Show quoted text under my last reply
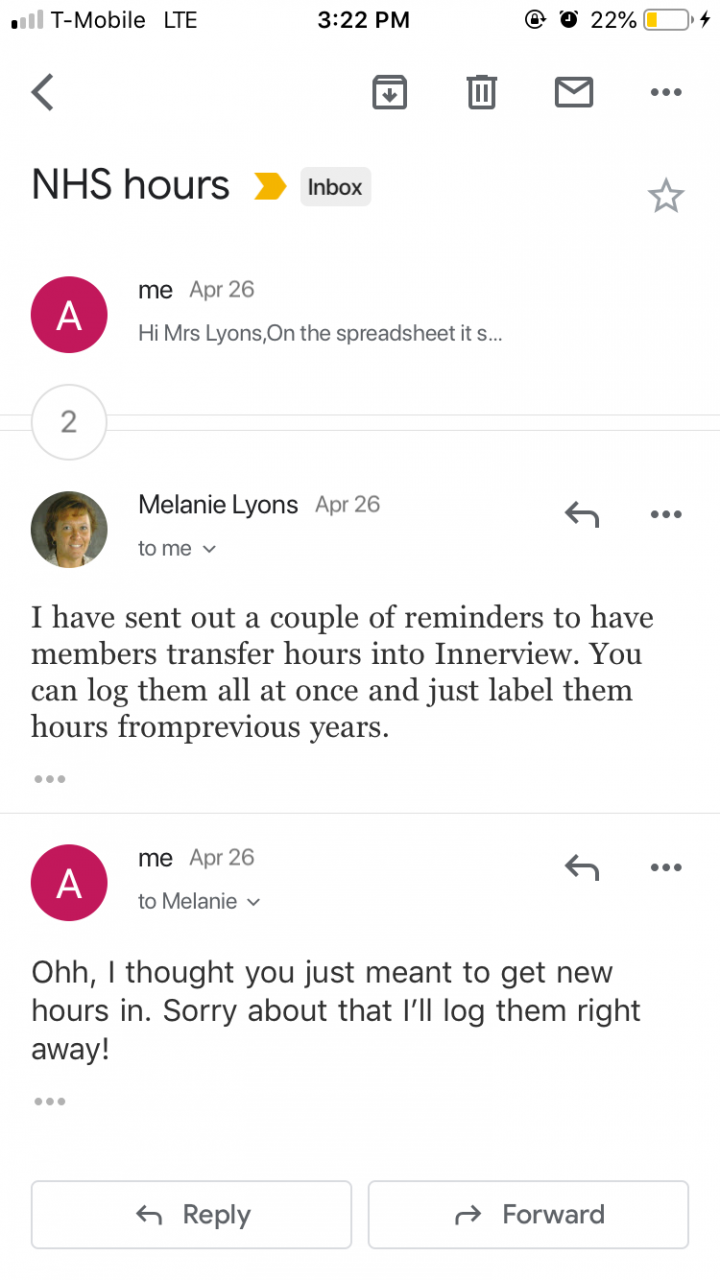 tap(49, 1101)
